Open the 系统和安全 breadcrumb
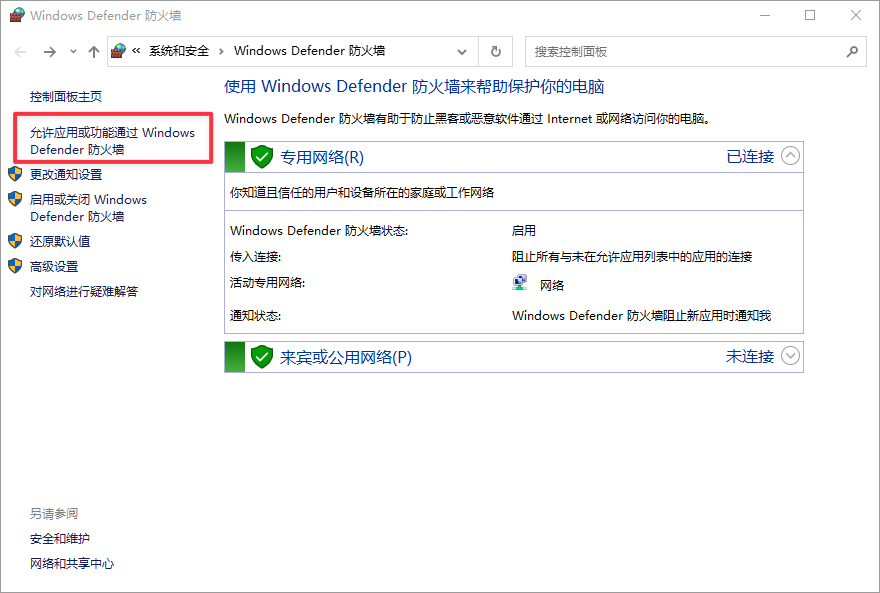Image resolution: width=880 pixels, height=593 pixels. coord(179,51)
